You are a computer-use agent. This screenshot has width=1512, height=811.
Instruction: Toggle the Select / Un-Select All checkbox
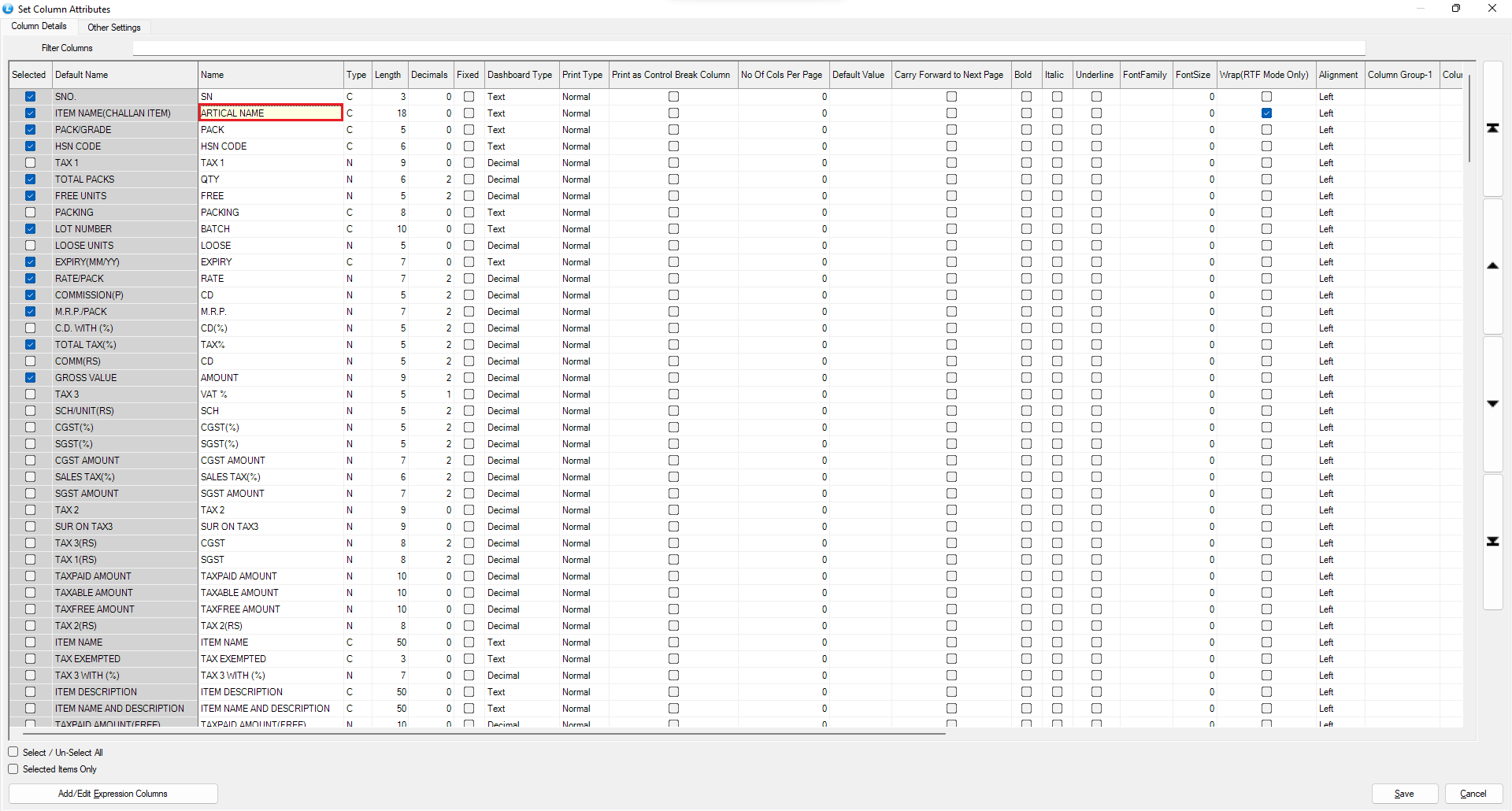point(13,752)
